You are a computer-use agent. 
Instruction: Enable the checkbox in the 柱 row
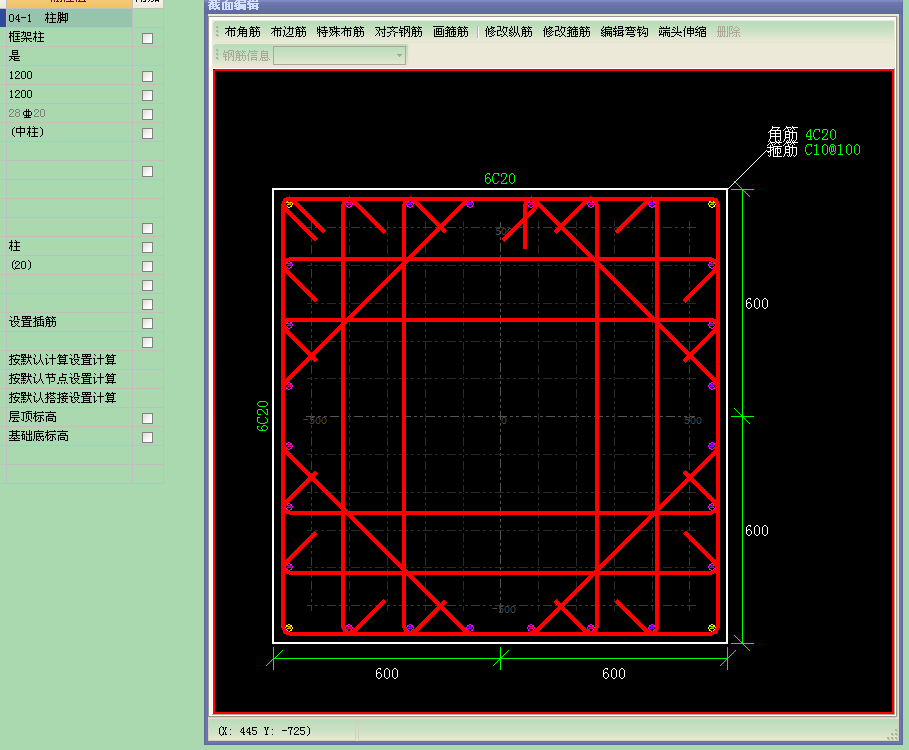point(148,247)
